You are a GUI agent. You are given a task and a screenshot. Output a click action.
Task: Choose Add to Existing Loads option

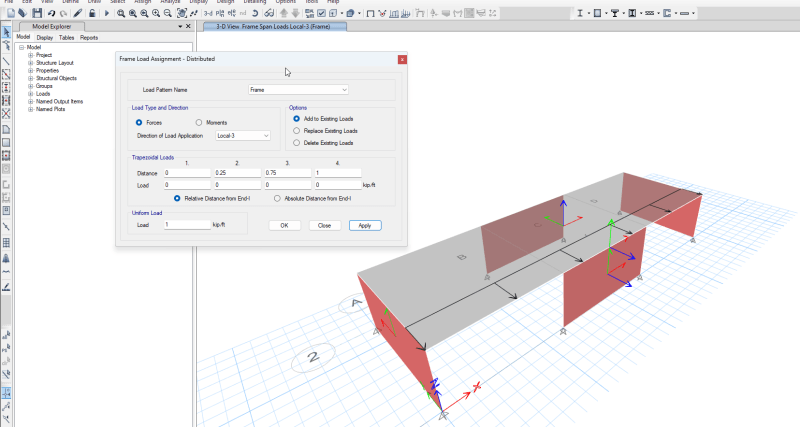point(296,118)
